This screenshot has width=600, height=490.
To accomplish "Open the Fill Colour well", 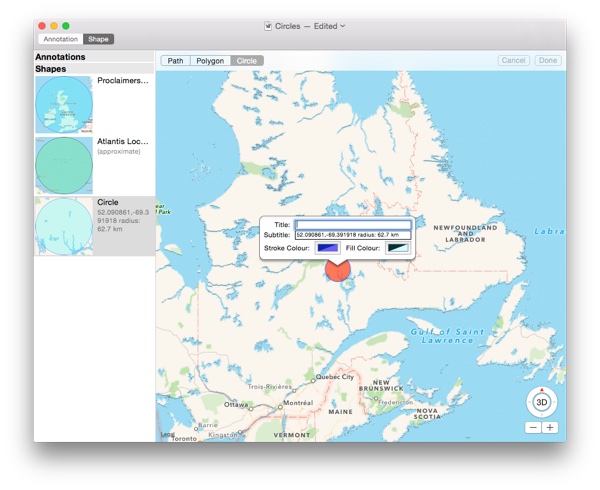I will click(397, 247).
